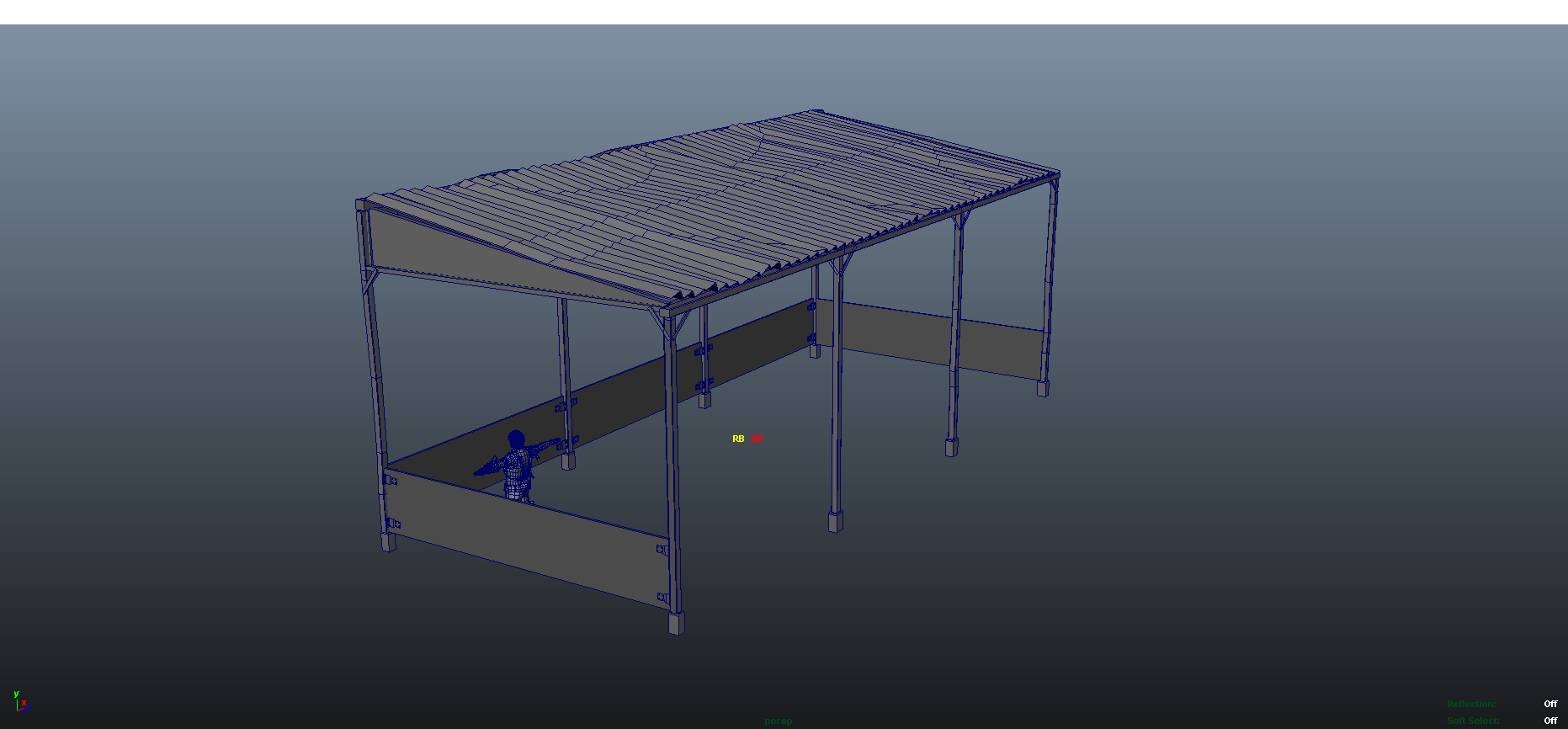
Task: Click the Soft Select: heads-up label
Action: [x=1473, y=721]
